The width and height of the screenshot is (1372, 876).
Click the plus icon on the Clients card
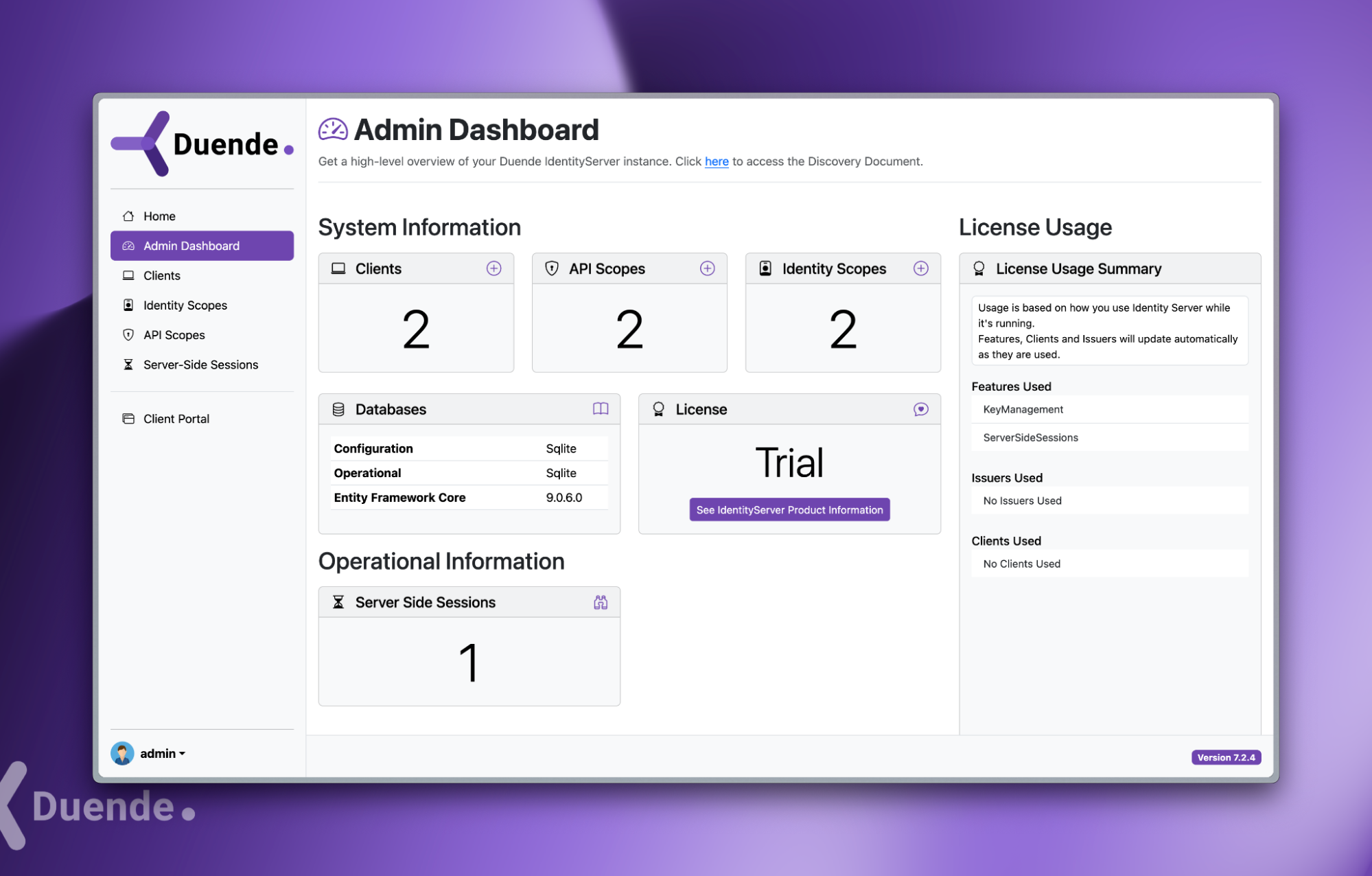tap(494, 268)
